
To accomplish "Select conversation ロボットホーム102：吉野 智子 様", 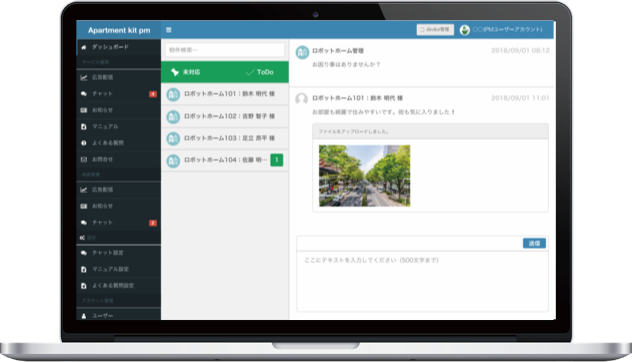I will pyautogui.click(x=225, y=117).
